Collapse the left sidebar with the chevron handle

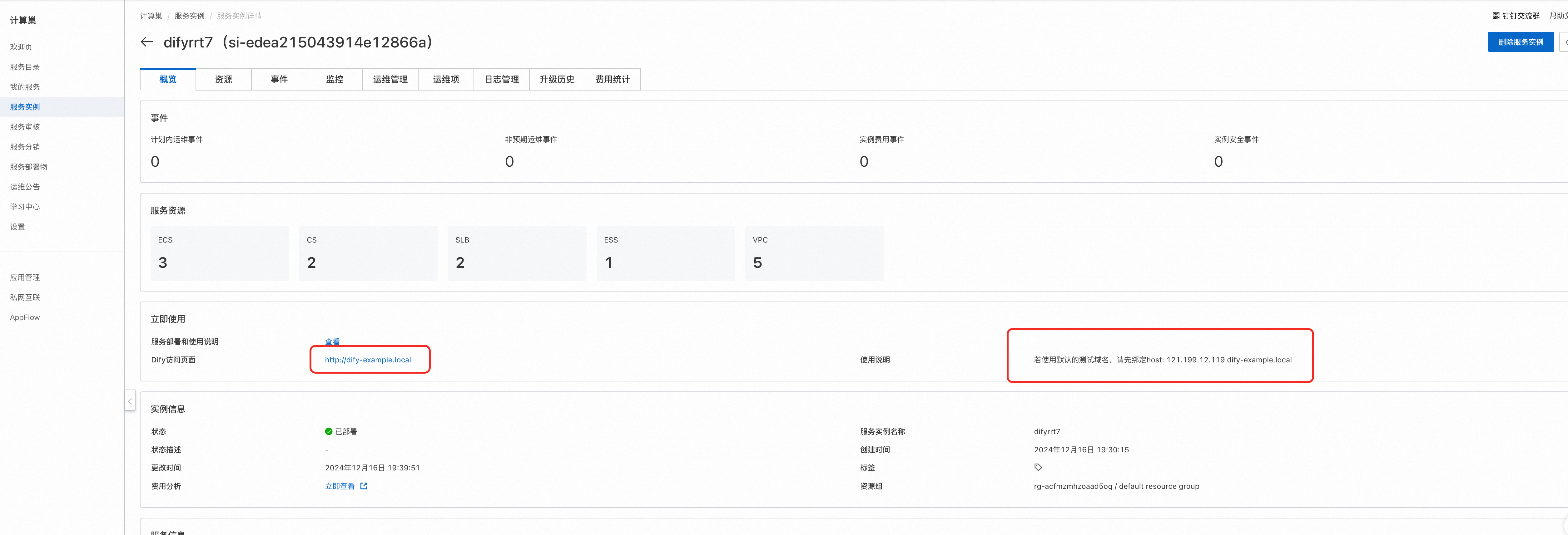point(130,401)
